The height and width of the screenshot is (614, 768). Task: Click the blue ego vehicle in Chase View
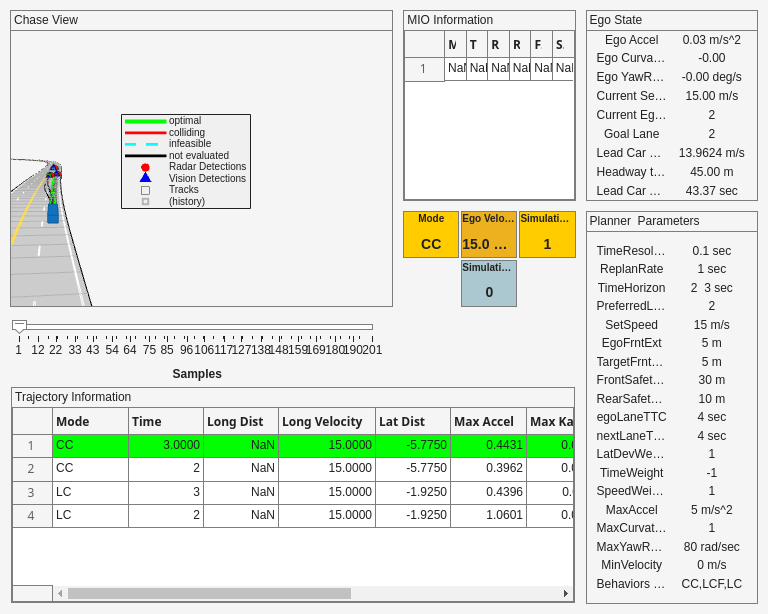click(53, 213)
